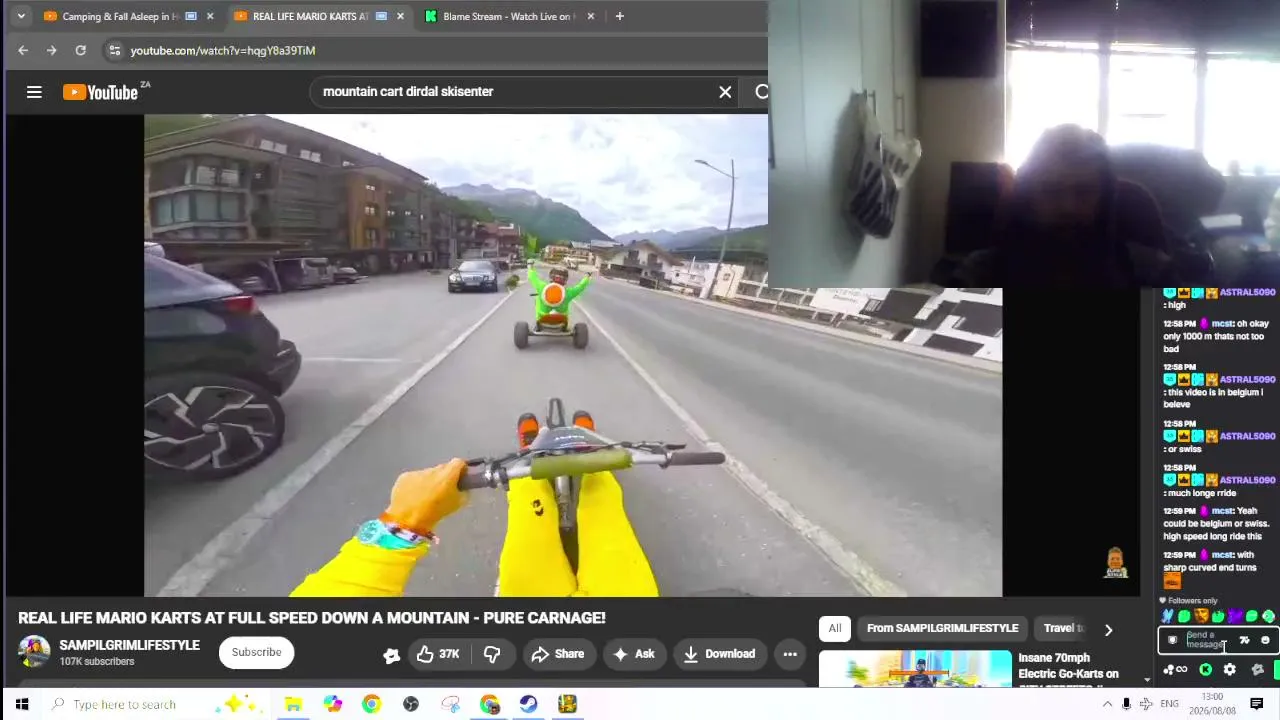Open Google Chrome from taskbar
This screenshot has height=720, width=1280.
coord(371,704)
